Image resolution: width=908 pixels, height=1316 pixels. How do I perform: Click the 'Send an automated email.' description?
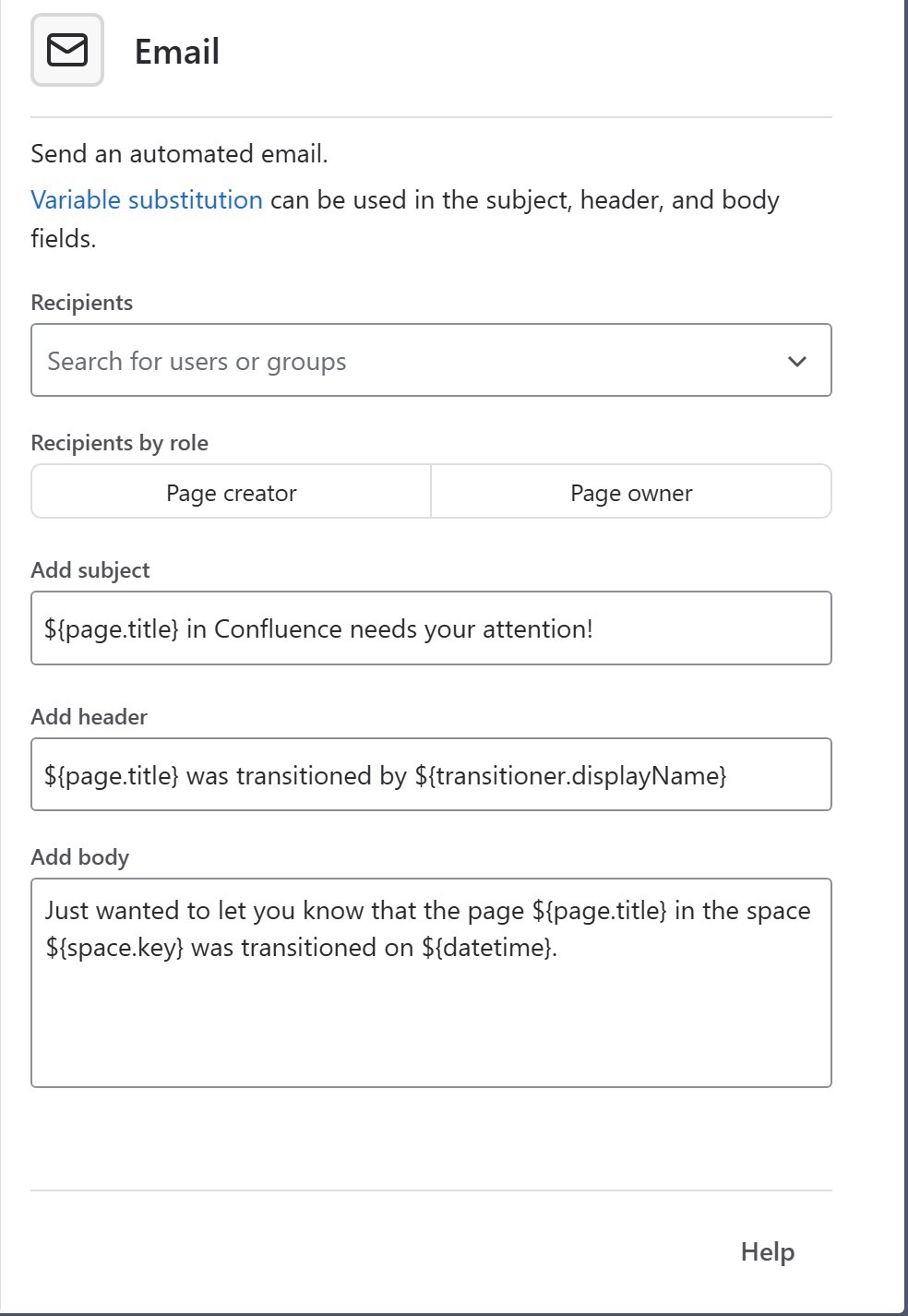coord(179,154)
